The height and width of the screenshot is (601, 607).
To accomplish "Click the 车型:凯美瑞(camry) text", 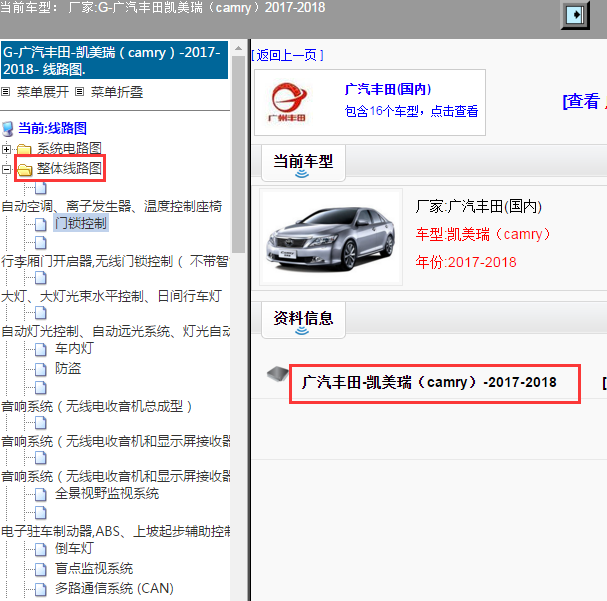I will click(483, 234).
